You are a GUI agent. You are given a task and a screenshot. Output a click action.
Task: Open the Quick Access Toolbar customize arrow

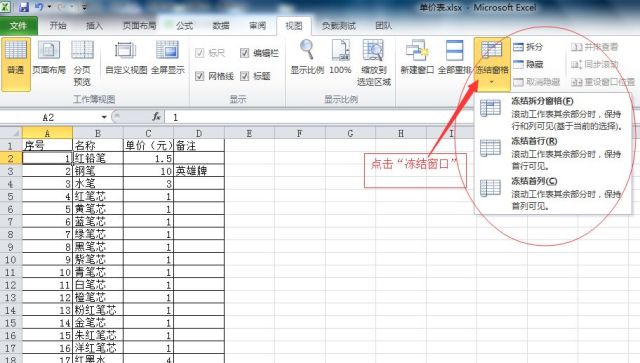pos(84,7)
